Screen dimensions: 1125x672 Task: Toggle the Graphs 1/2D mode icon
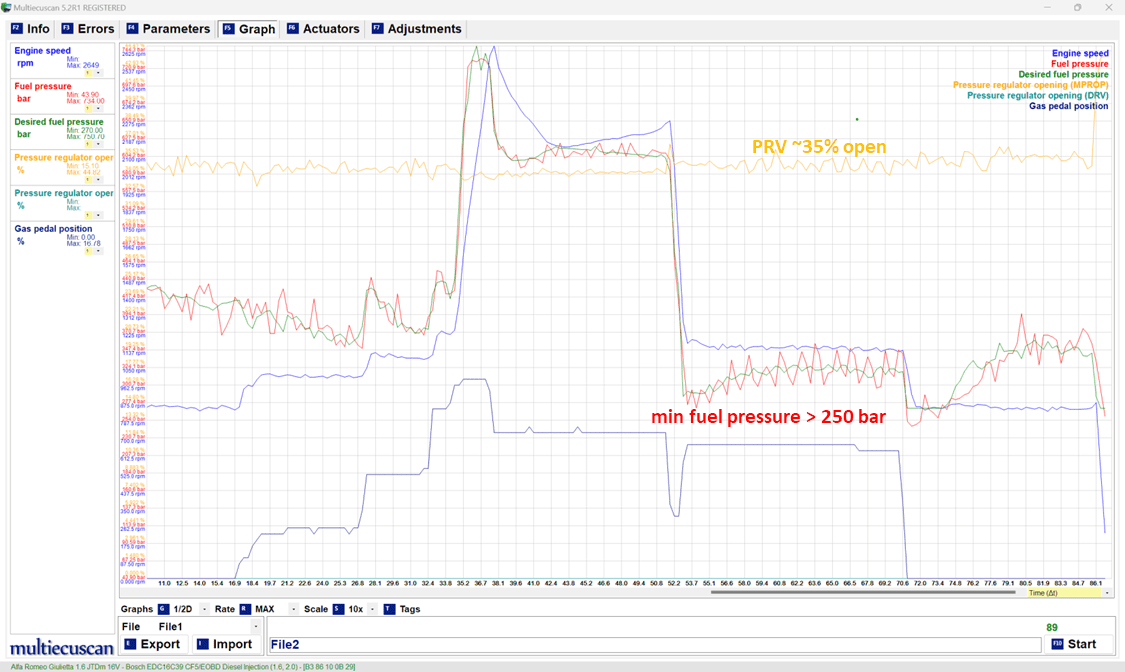163,609
